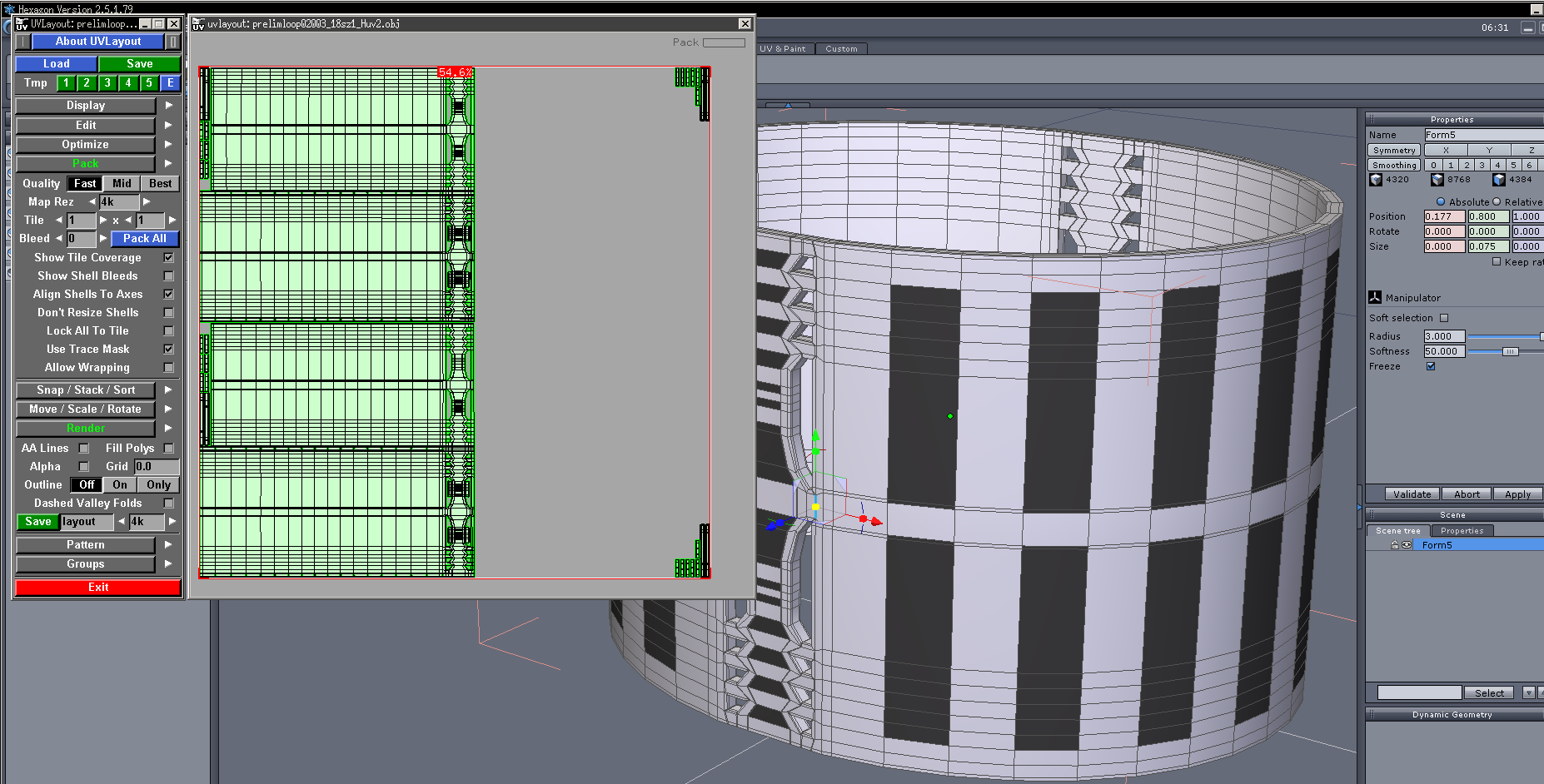This screenshot has width=1544, height=784.
Task: Click the Manipulator axis icon
Action: [1375, 297]
